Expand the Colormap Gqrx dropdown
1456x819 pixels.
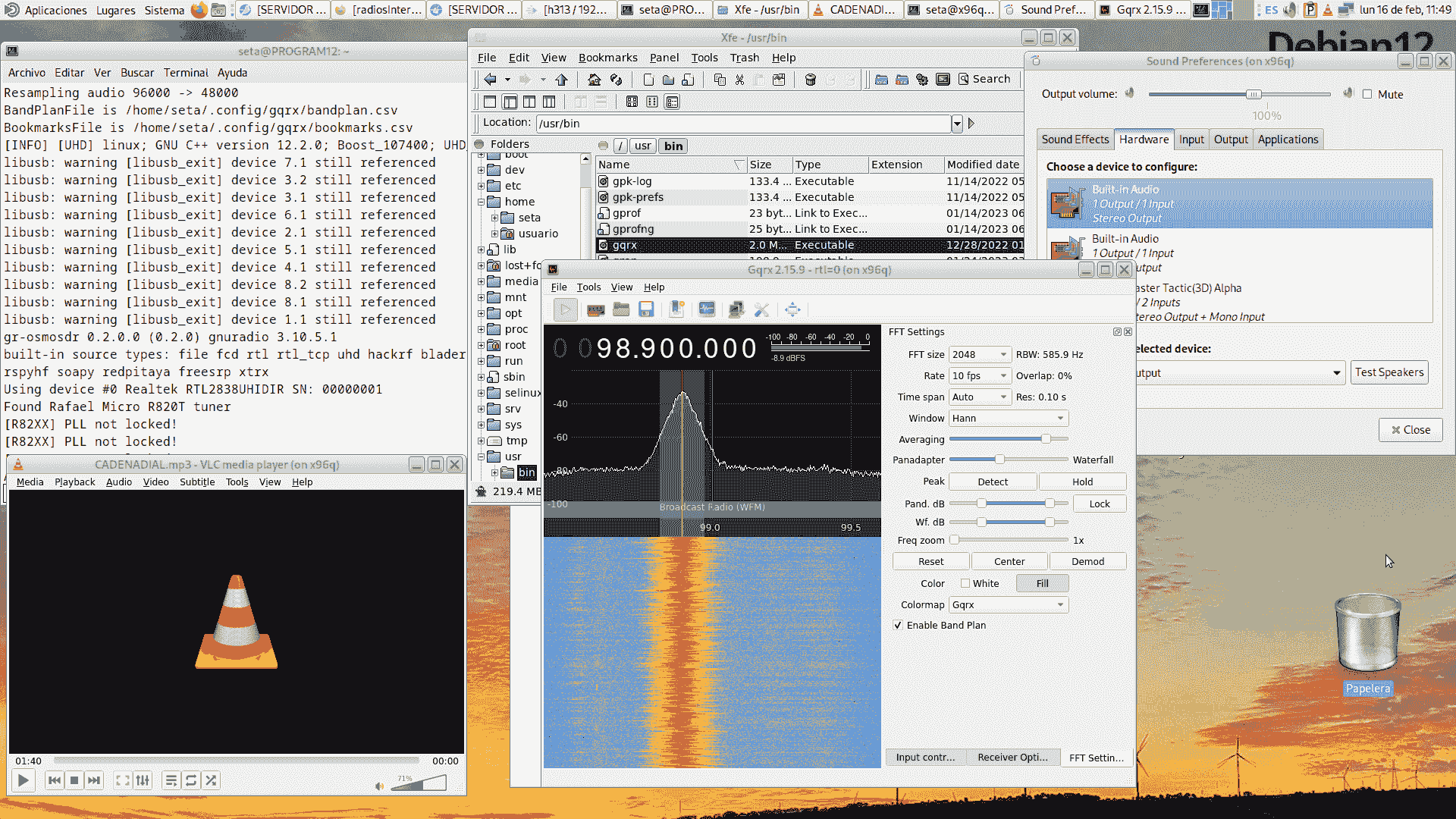tap(1008, 604)
